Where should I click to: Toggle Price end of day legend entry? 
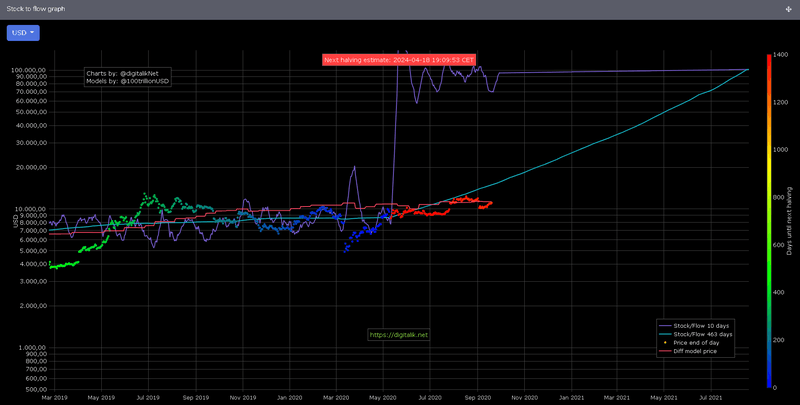tap(695, 343)
